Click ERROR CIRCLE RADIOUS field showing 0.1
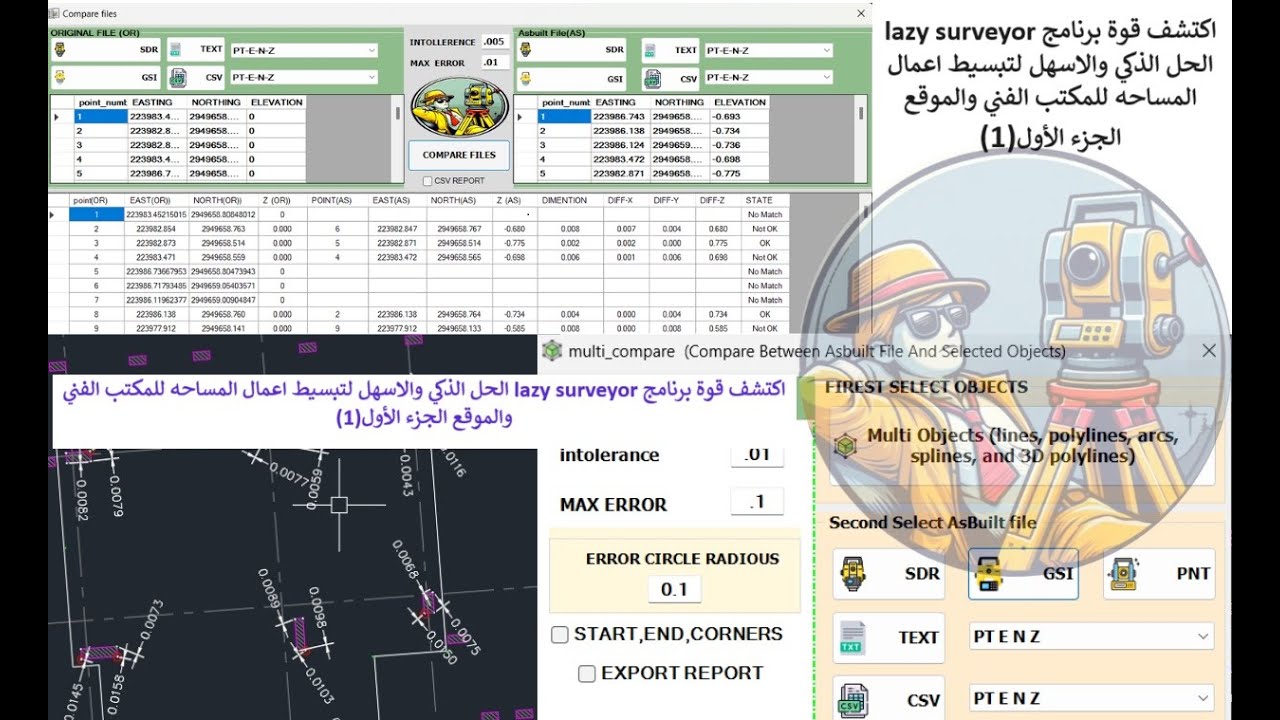The image size is (1280, 720). point(675,589)
